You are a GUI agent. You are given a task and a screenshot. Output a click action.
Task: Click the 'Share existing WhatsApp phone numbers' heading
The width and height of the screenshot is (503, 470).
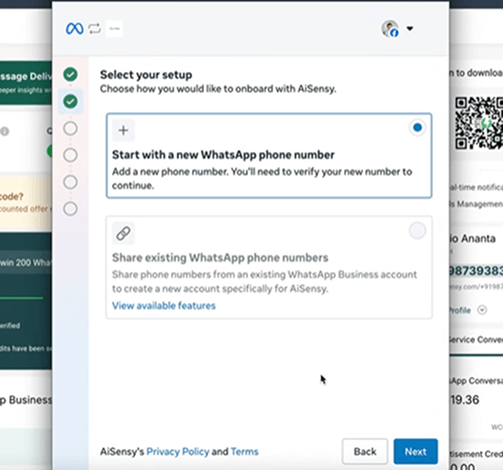click(220, 258)
